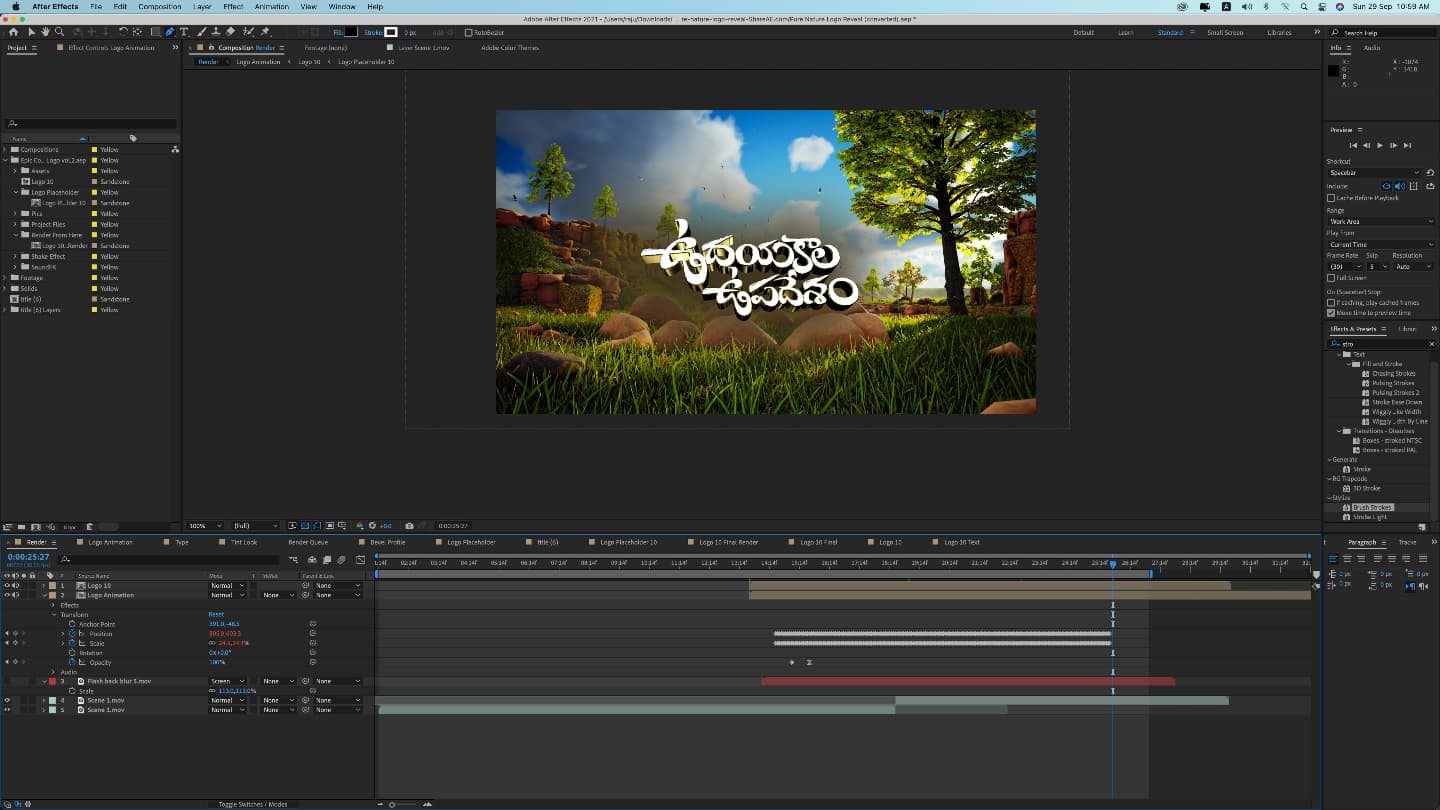
Task: Jump to last frame in Preview panel
Action: point(1408,145)
